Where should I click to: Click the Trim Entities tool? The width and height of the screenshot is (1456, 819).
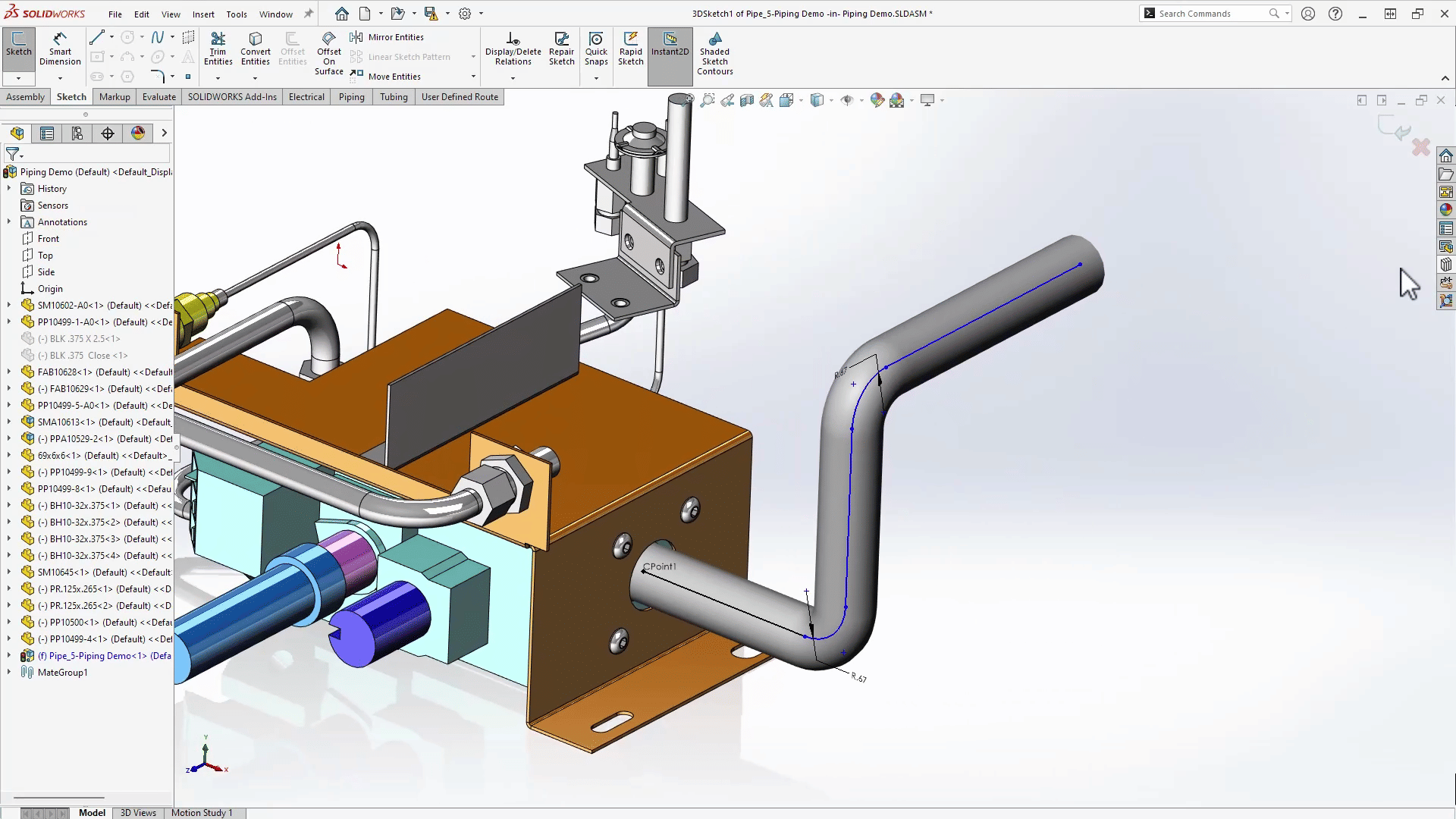[x=218, y=49]
